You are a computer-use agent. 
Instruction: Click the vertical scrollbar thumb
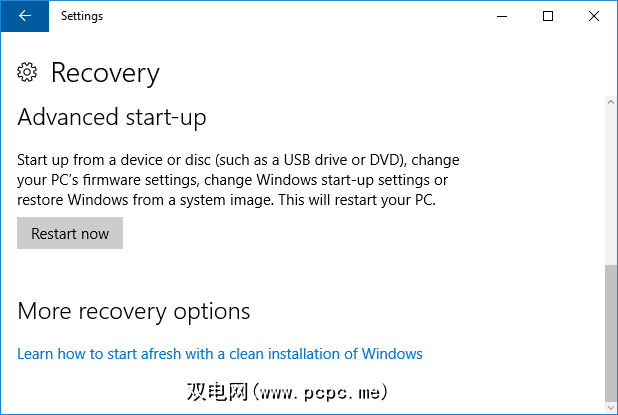click(x=610, y=330)
